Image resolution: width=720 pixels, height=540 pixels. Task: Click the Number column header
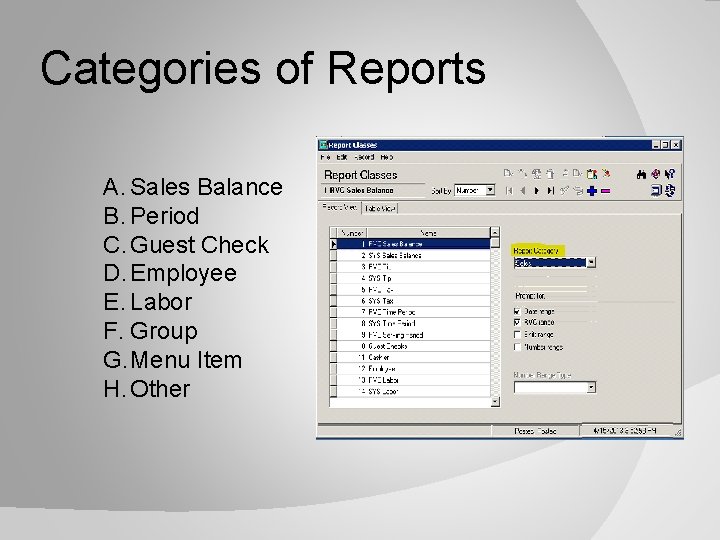[x=352, y=233]
